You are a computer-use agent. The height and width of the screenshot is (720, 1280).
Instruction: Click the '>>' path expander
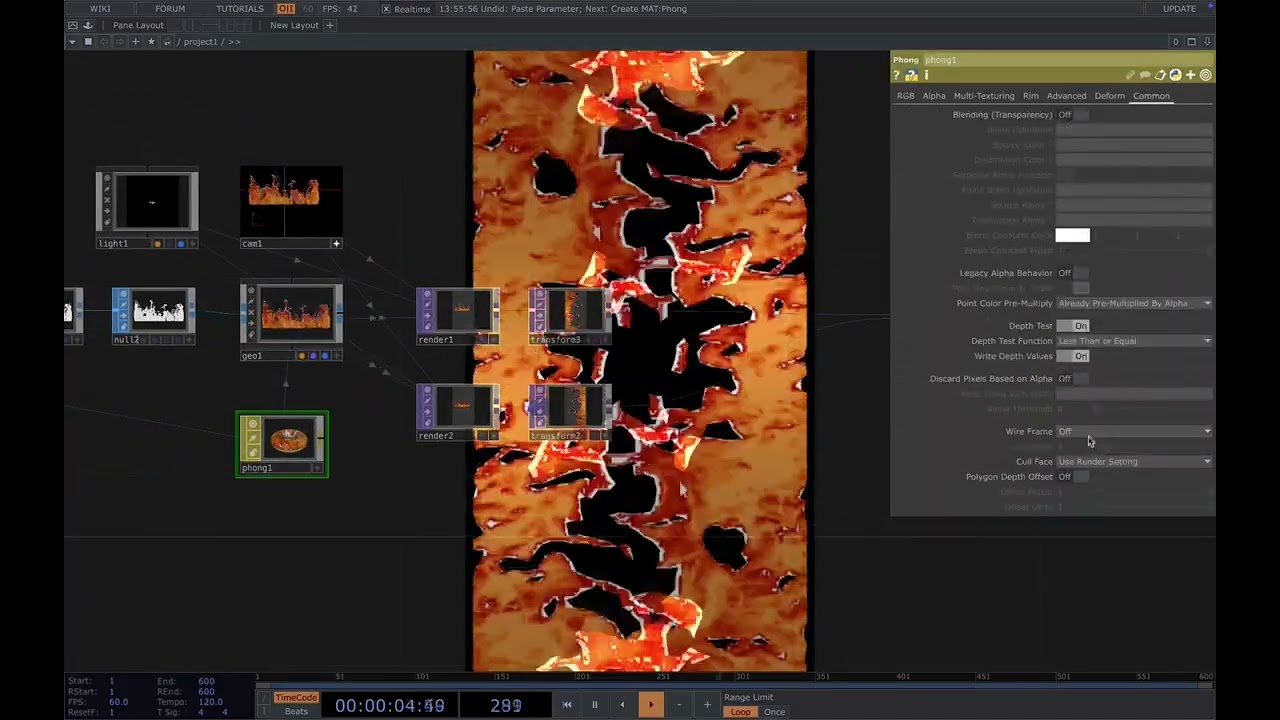(x=234, y=42)
